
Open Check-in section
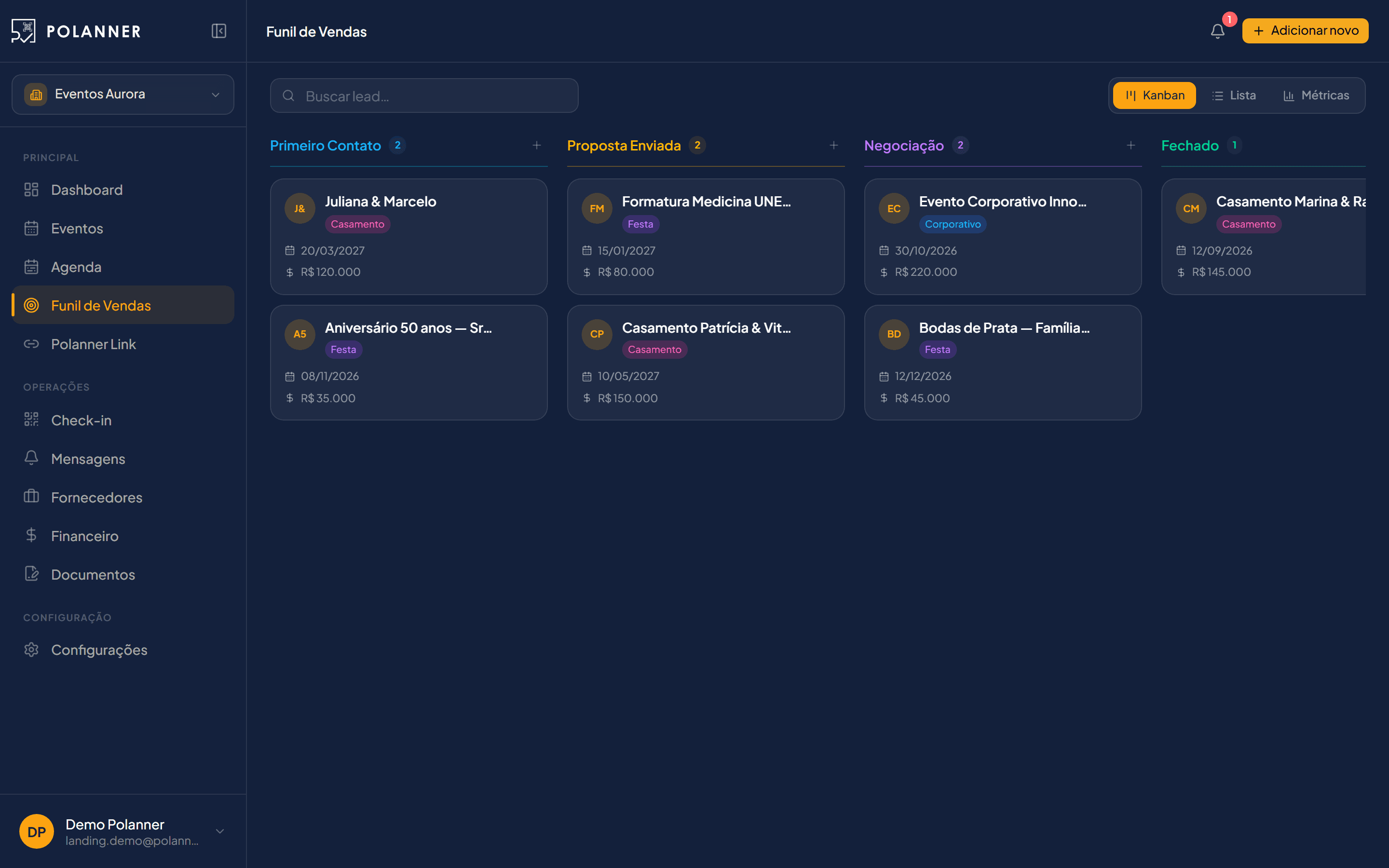123,420
